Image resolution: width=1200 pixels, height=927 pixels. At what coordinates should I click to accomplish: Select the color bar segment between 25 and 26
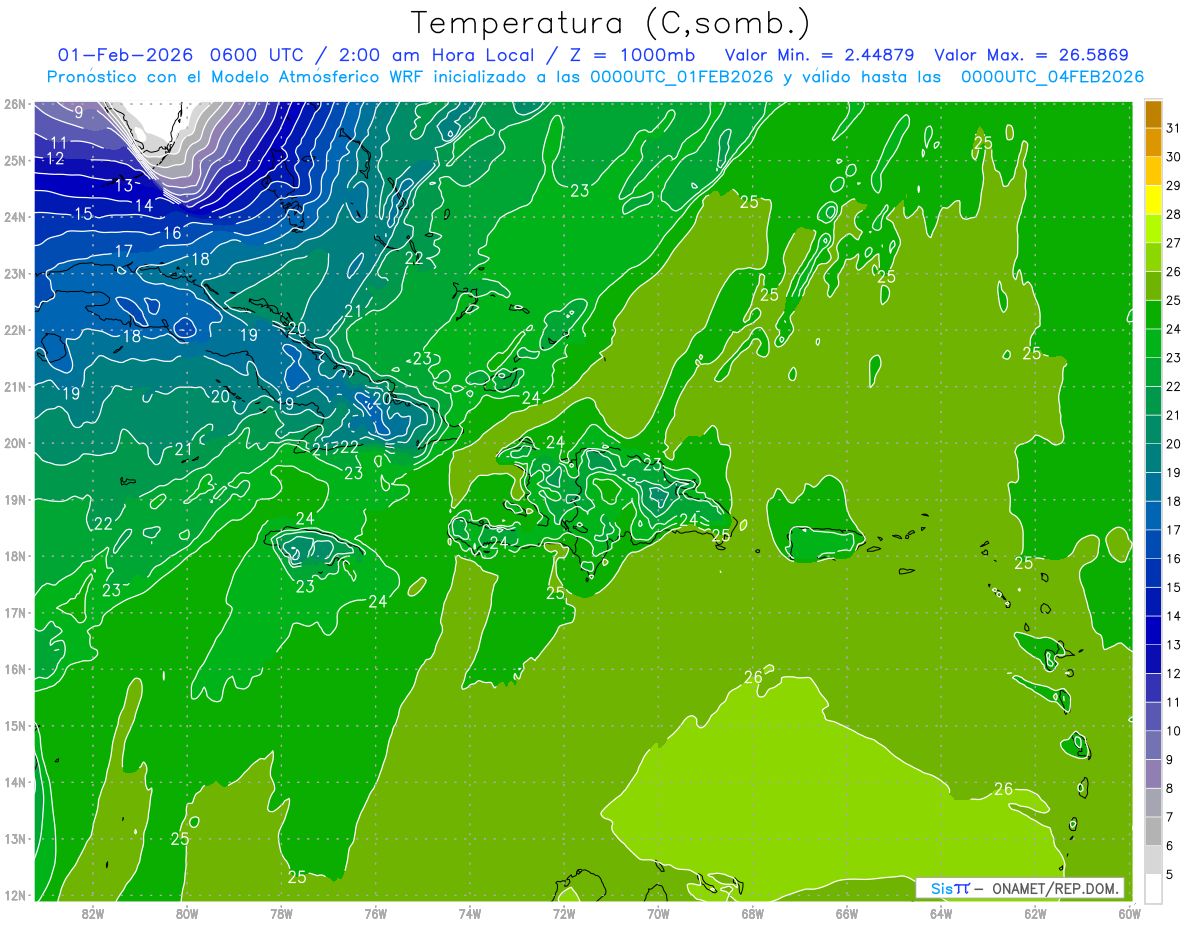point(1153,286)
